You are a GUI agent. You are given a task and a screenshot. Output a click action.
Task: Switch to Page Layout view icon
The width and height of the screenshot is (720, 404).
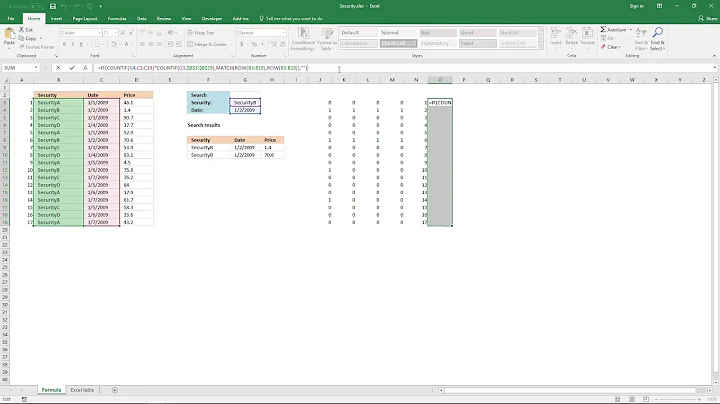(631, 399)
